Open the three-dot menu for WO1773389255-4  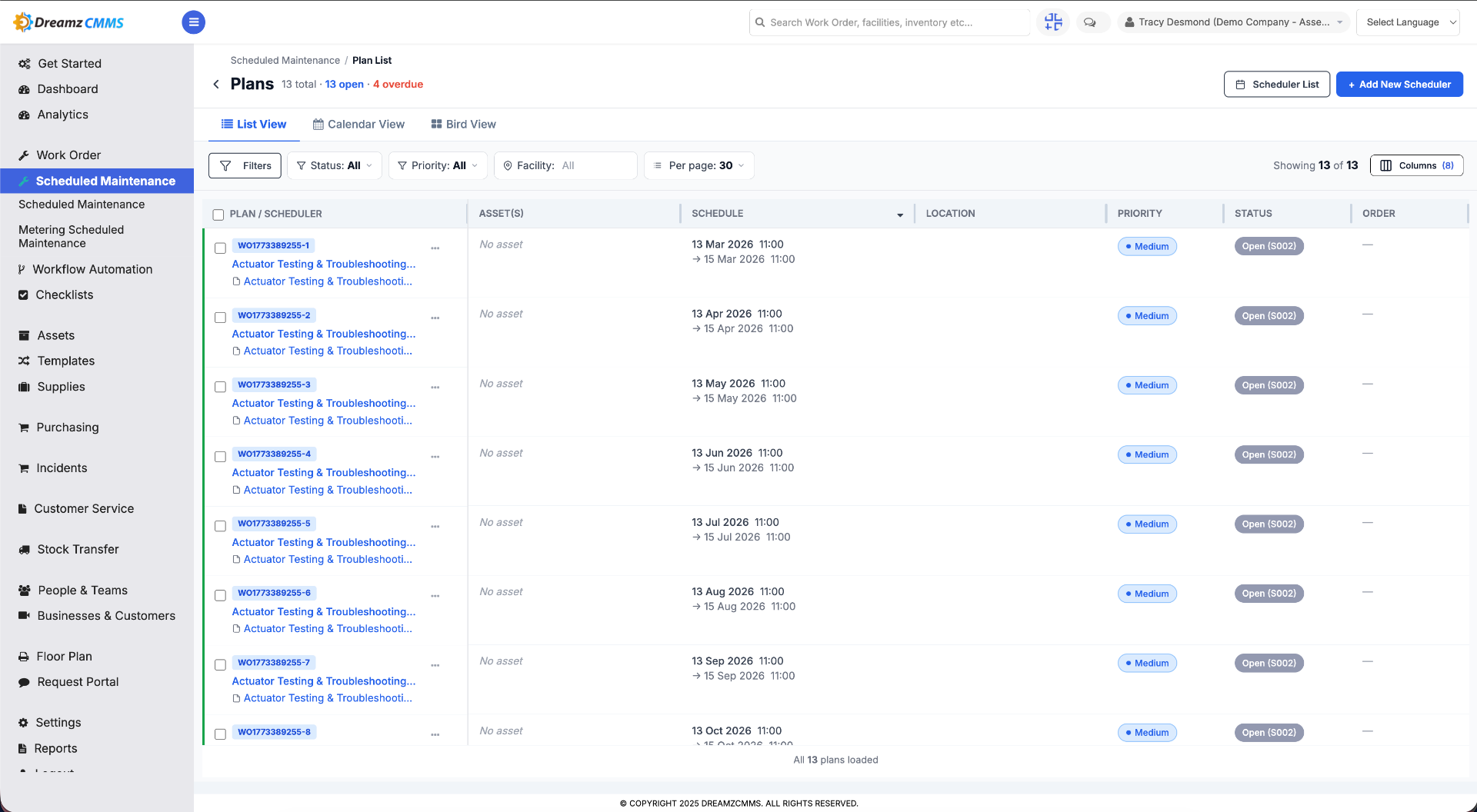click(x=435, y=457)
